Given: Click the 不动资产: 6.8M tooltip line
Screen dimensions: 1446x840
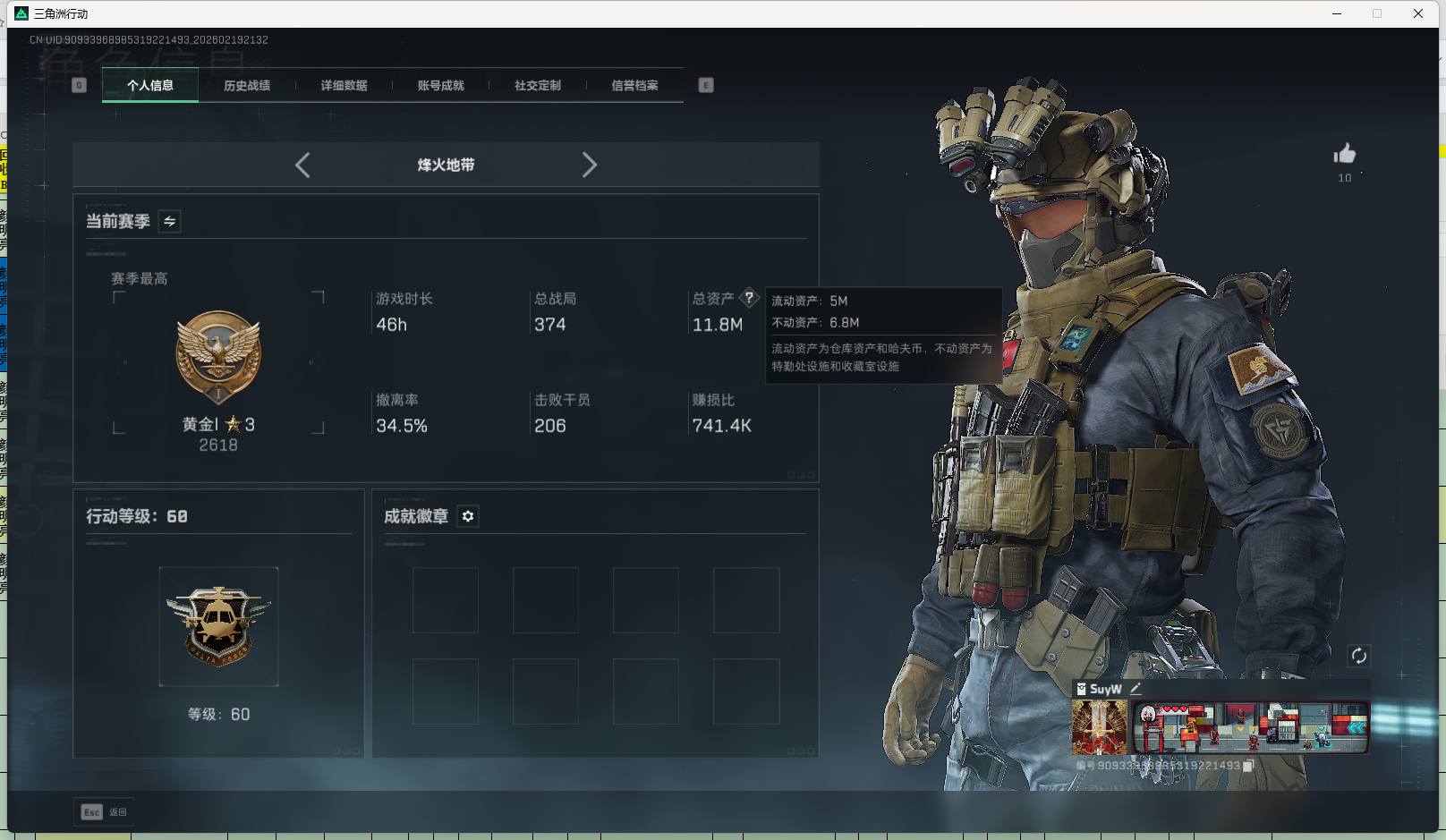Looking at the screenshot, I should pyautogui.click(x=815, y=322).
